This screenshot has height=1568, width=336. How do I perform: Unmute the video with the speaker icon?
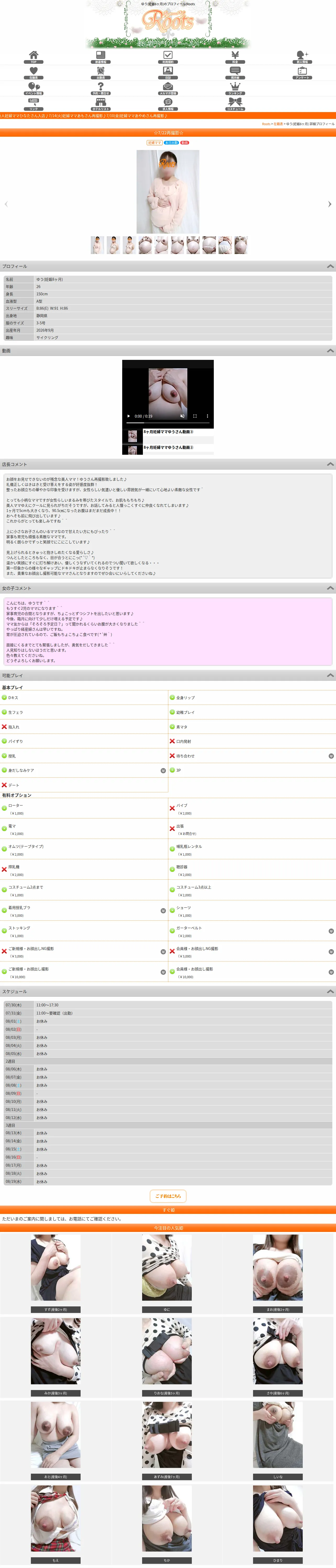tap(182, 416)
